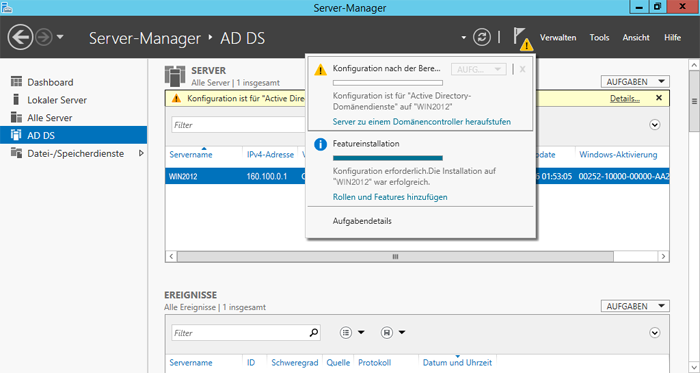Open Aufgabendetails in notification popup
The height and width of the screenshot is (373, 700).
click(362, 221)
